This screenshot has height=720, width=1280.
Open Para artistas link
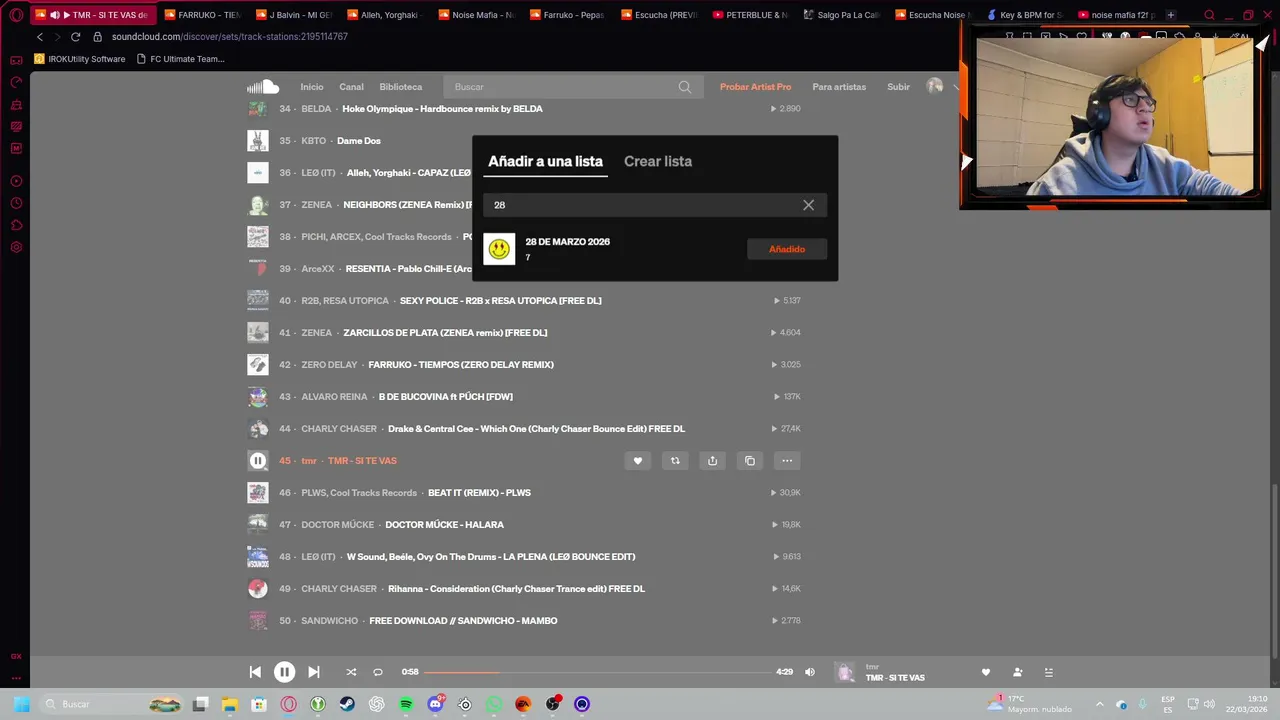(x=839, y=87)
